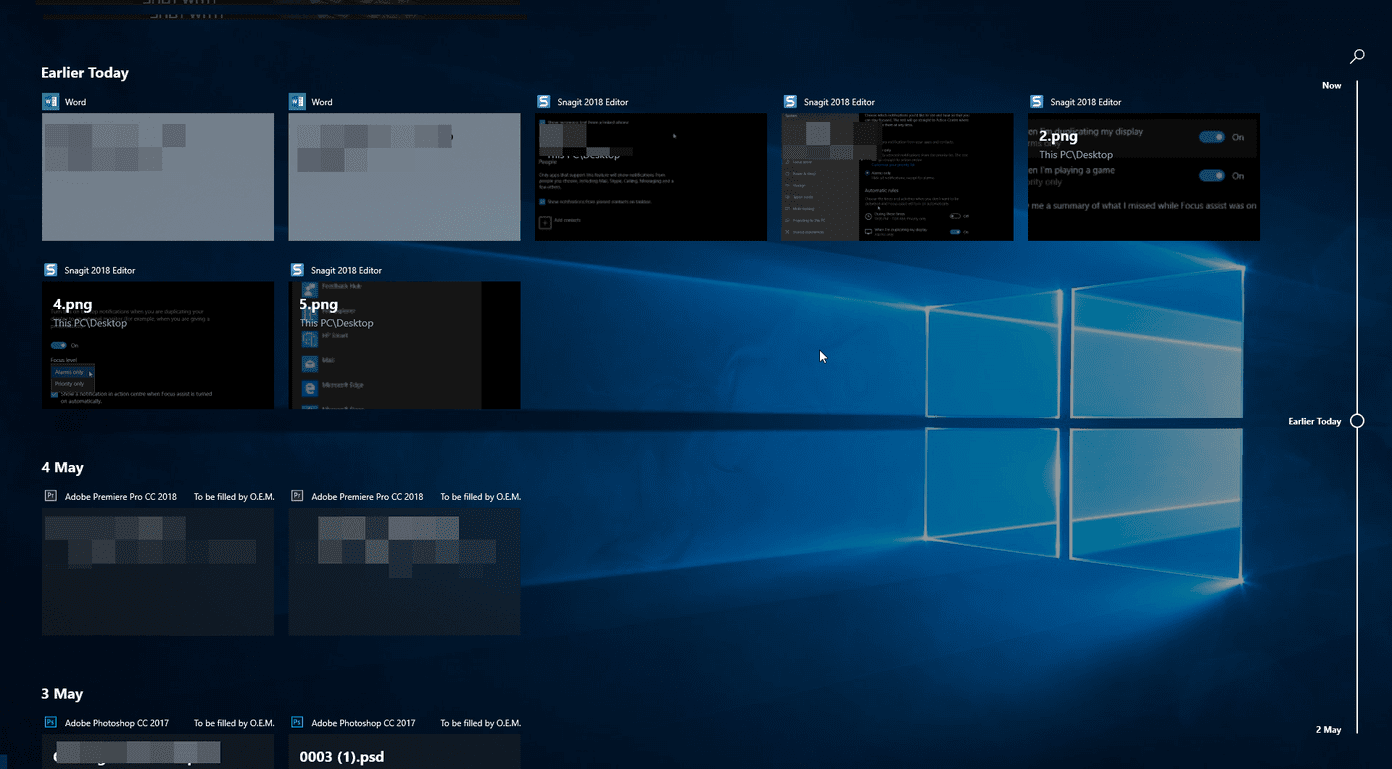This screenshot has width=1392, height=769.
Task: Click second Word activity's app icon
Action: [297, 102]
